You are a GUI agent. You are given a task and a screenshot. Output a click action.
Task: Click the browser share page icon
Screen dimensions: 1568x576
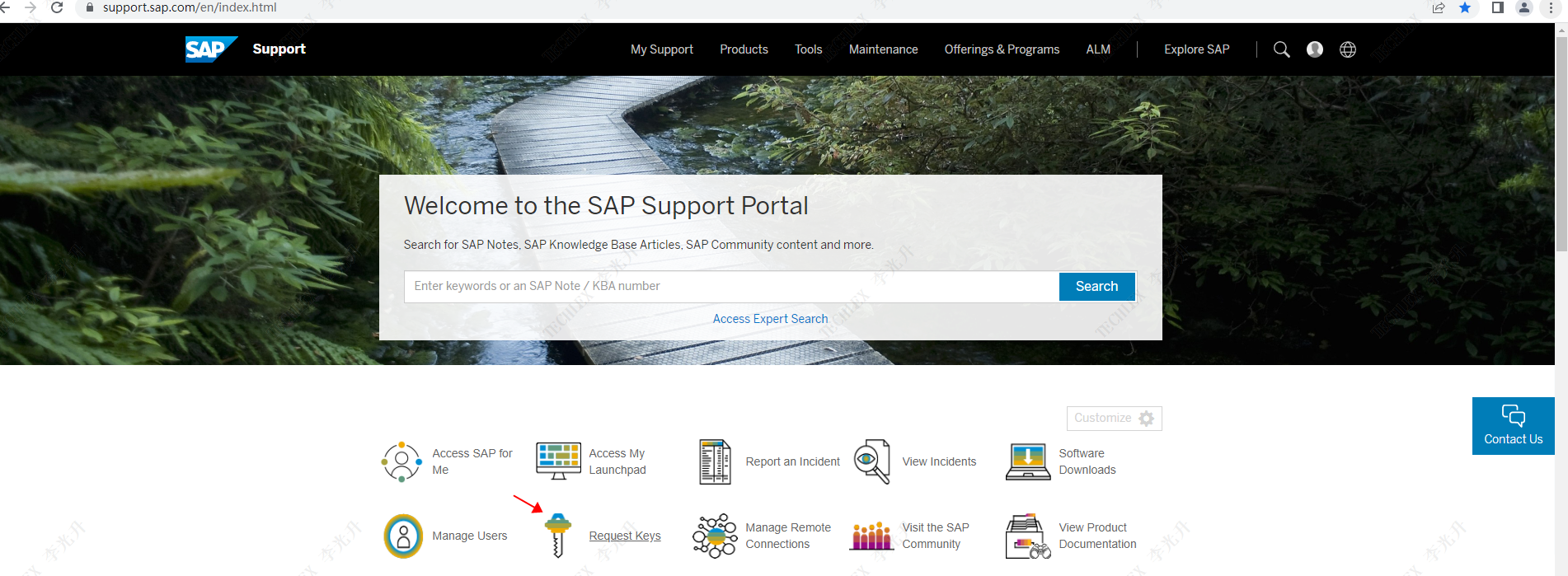pyautogui.click(x=1439, y=7)
